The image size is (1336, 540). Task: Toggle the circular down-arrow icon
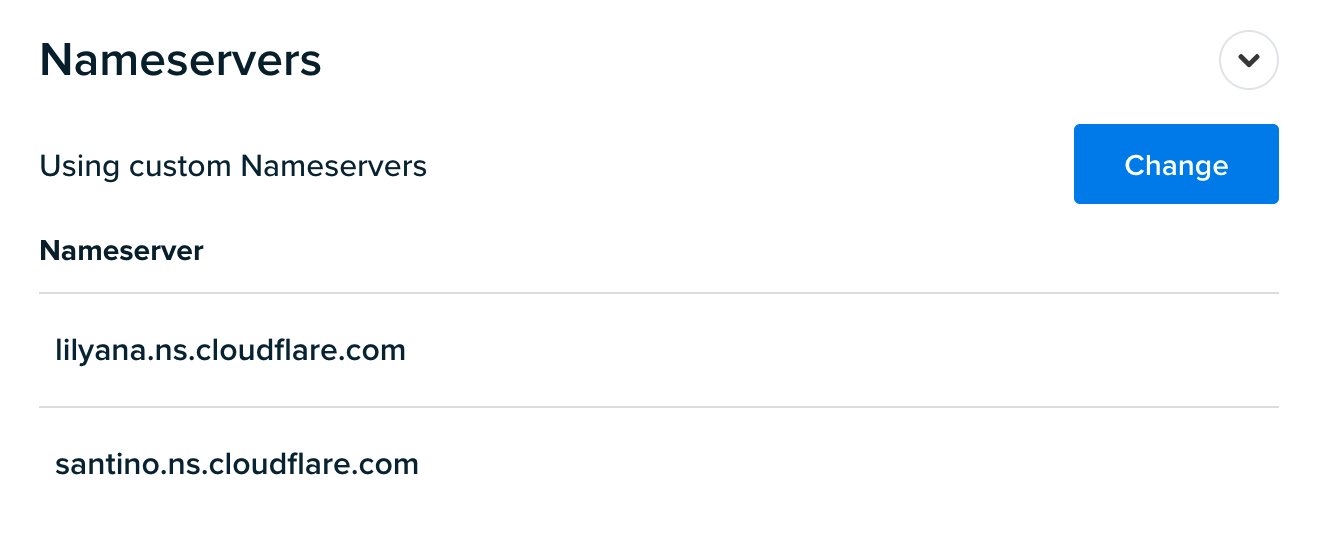point(1248,60)
